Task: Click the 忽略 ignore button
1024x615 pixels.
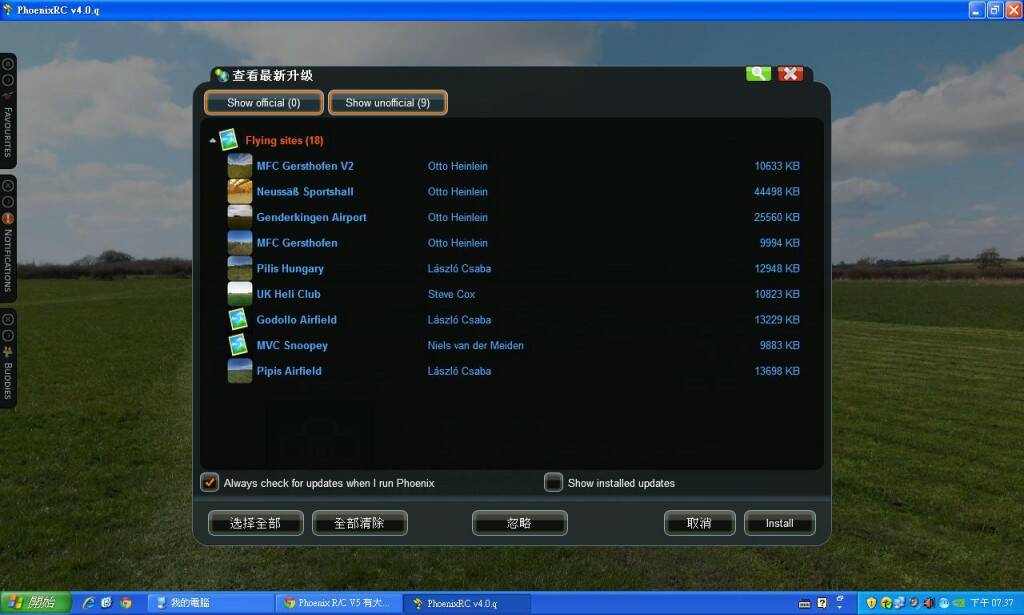Action: 520,523
